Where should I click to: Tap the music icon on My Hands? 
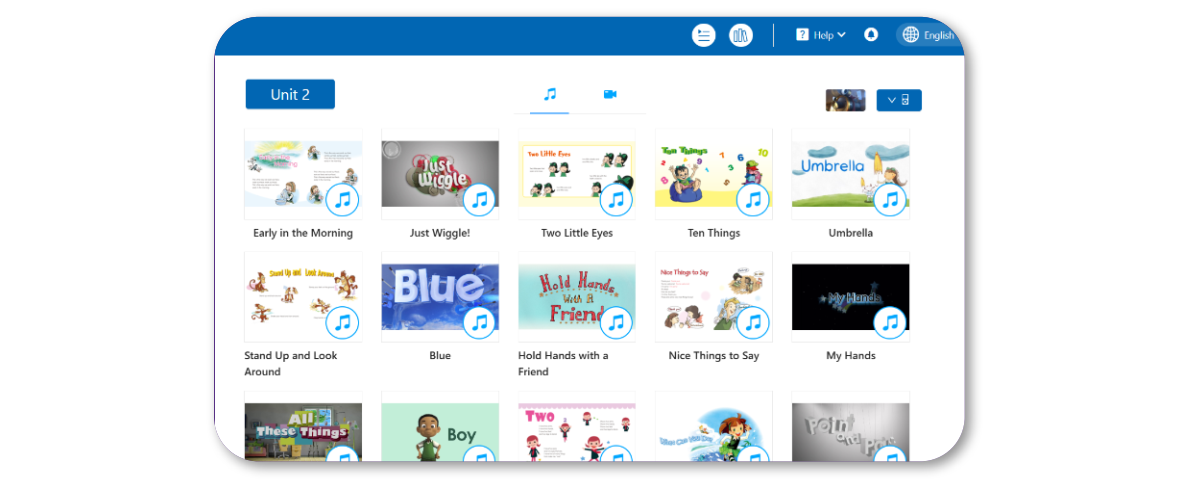pyautogui.click(x=890, y=323)
